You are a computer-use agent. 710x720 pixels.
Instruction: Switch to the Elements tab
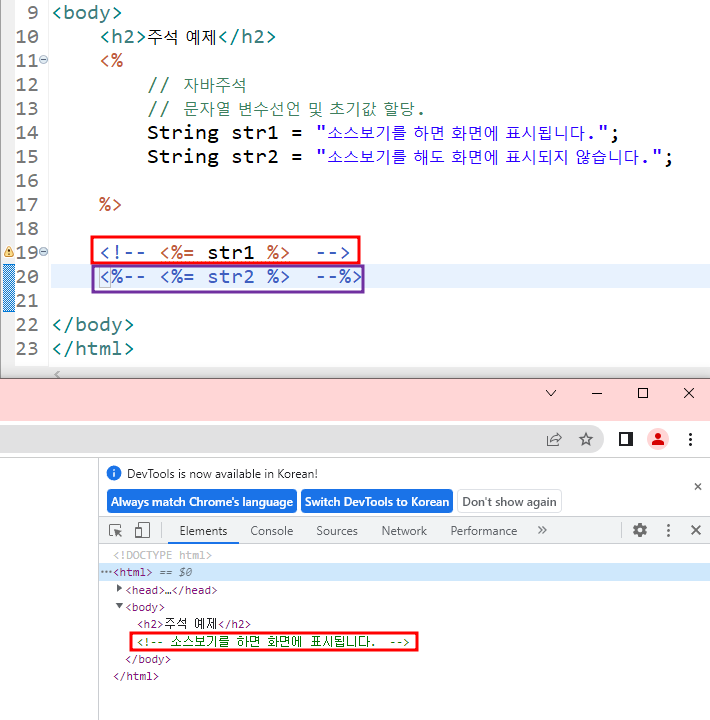[x=203, y=531]
